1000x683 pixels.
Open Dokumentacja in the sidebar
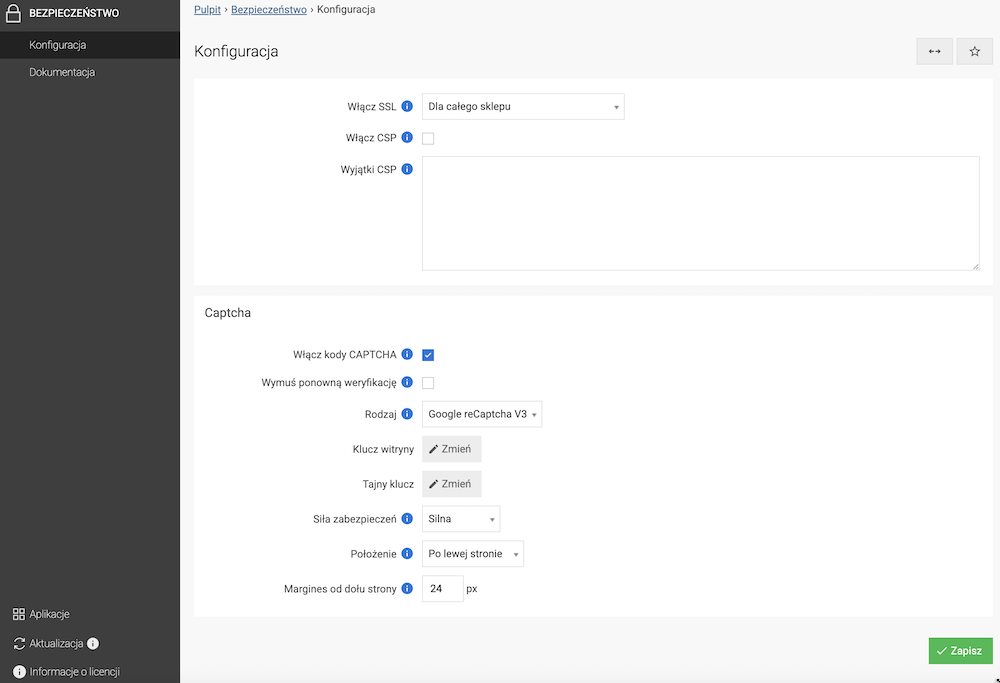click(62, 72)
